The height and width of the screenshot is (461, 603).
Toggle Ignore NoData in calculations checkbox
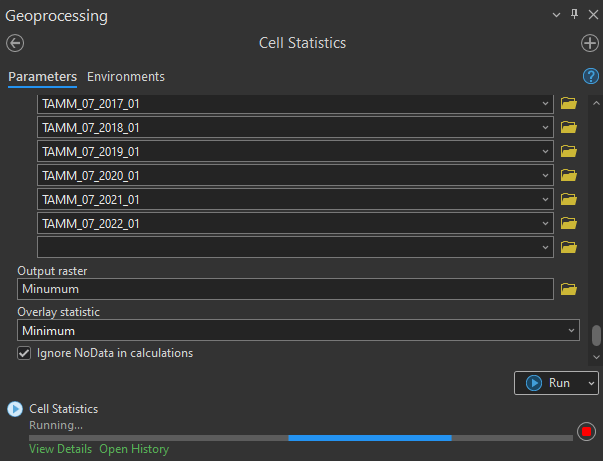click(24, 353)
